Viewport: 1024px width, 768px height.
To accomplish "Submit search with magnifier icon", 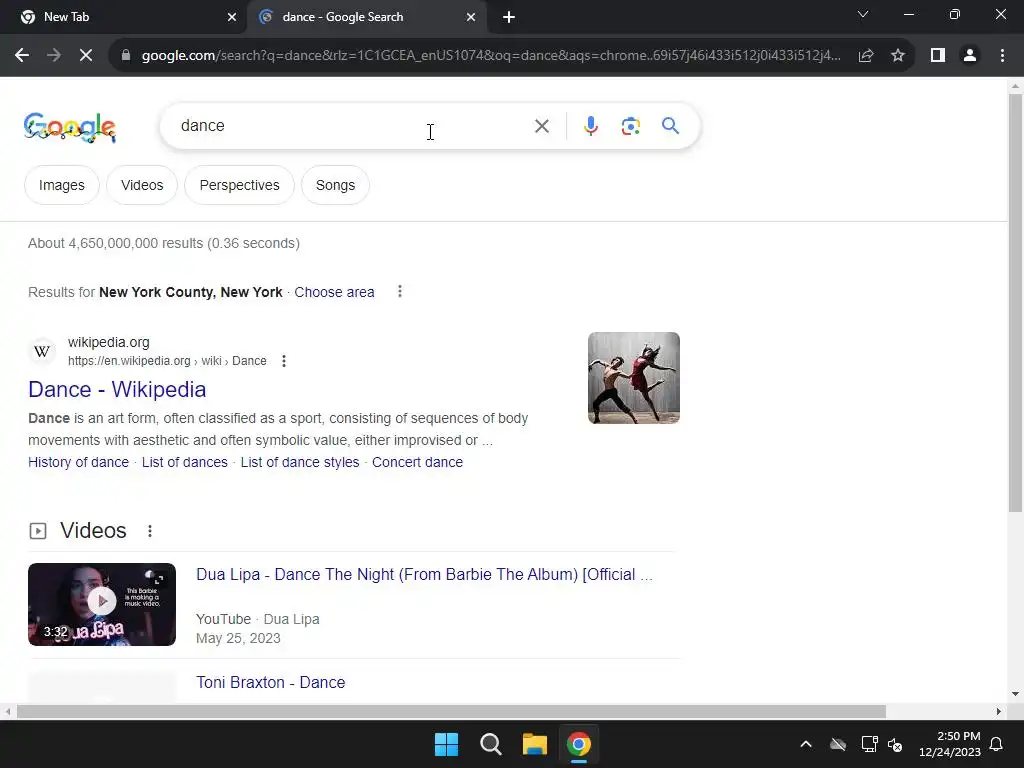I will tap(670, 126).
